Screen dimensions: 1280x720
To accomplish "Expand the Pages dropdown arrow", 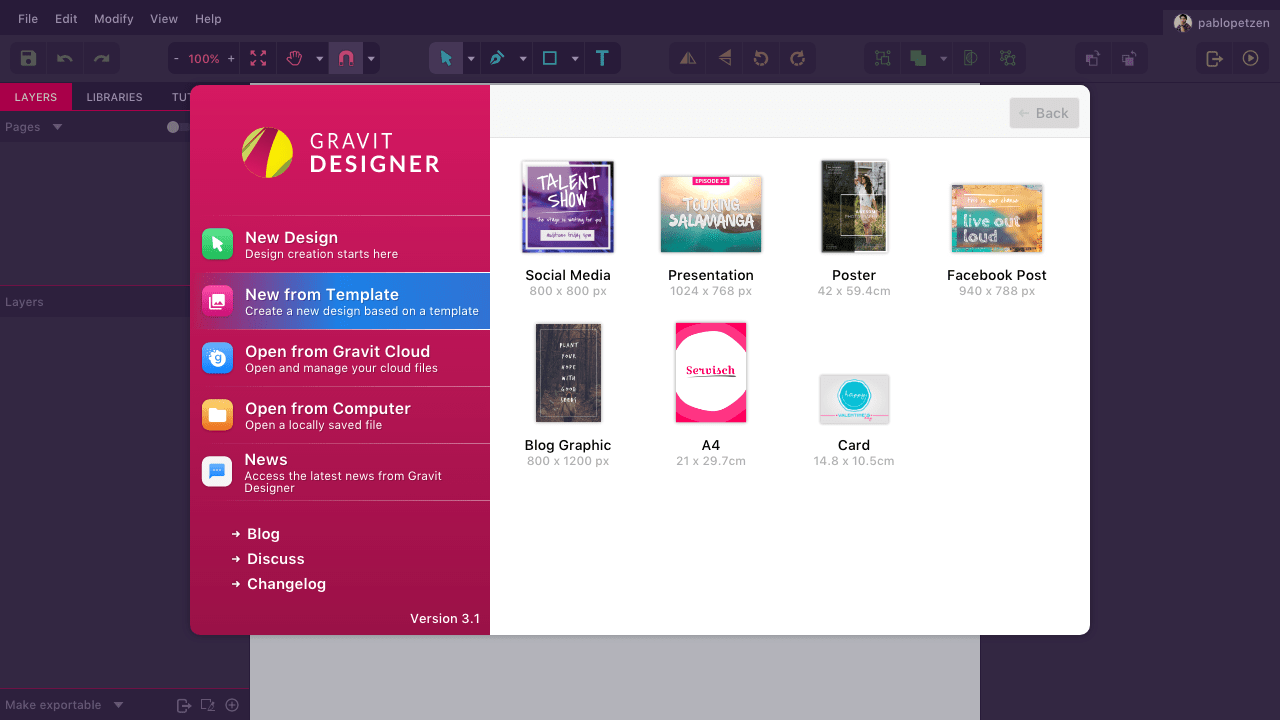I will click(x=57, y=127).
